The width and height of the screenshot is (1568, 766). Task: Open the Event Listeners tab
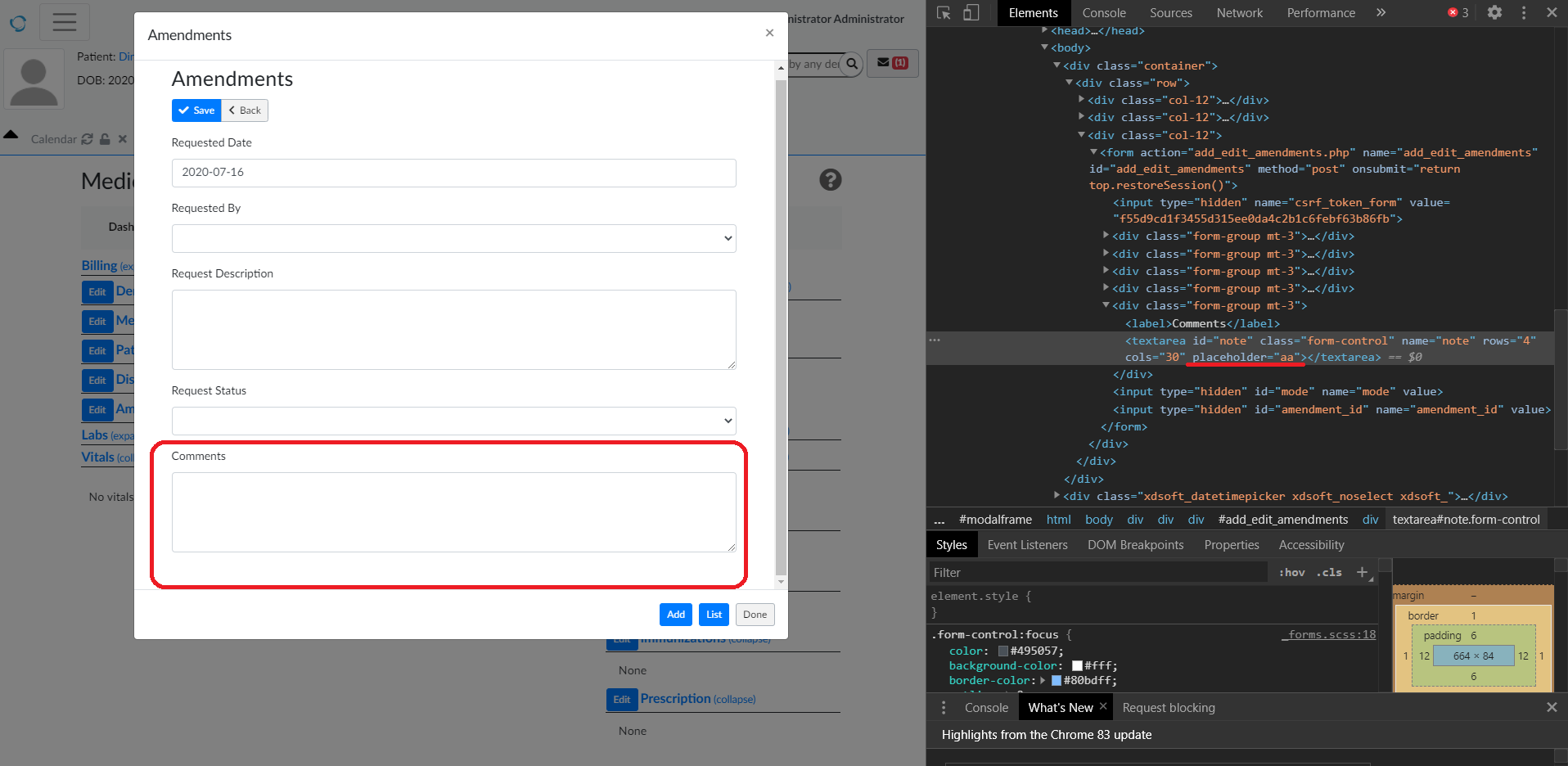coord(1027,544)
